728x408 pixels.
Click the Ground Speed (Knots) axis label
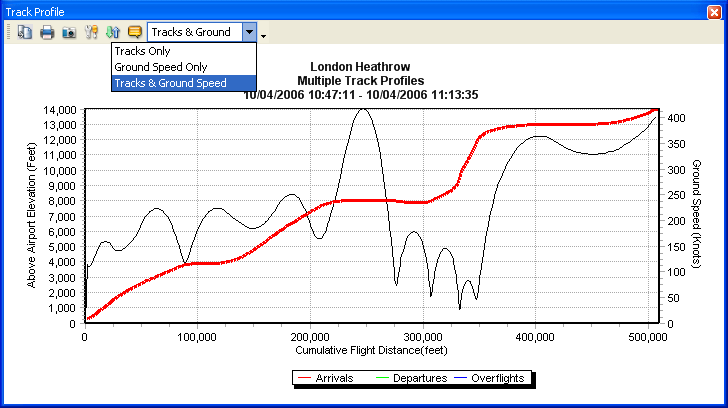pos(696,214)
